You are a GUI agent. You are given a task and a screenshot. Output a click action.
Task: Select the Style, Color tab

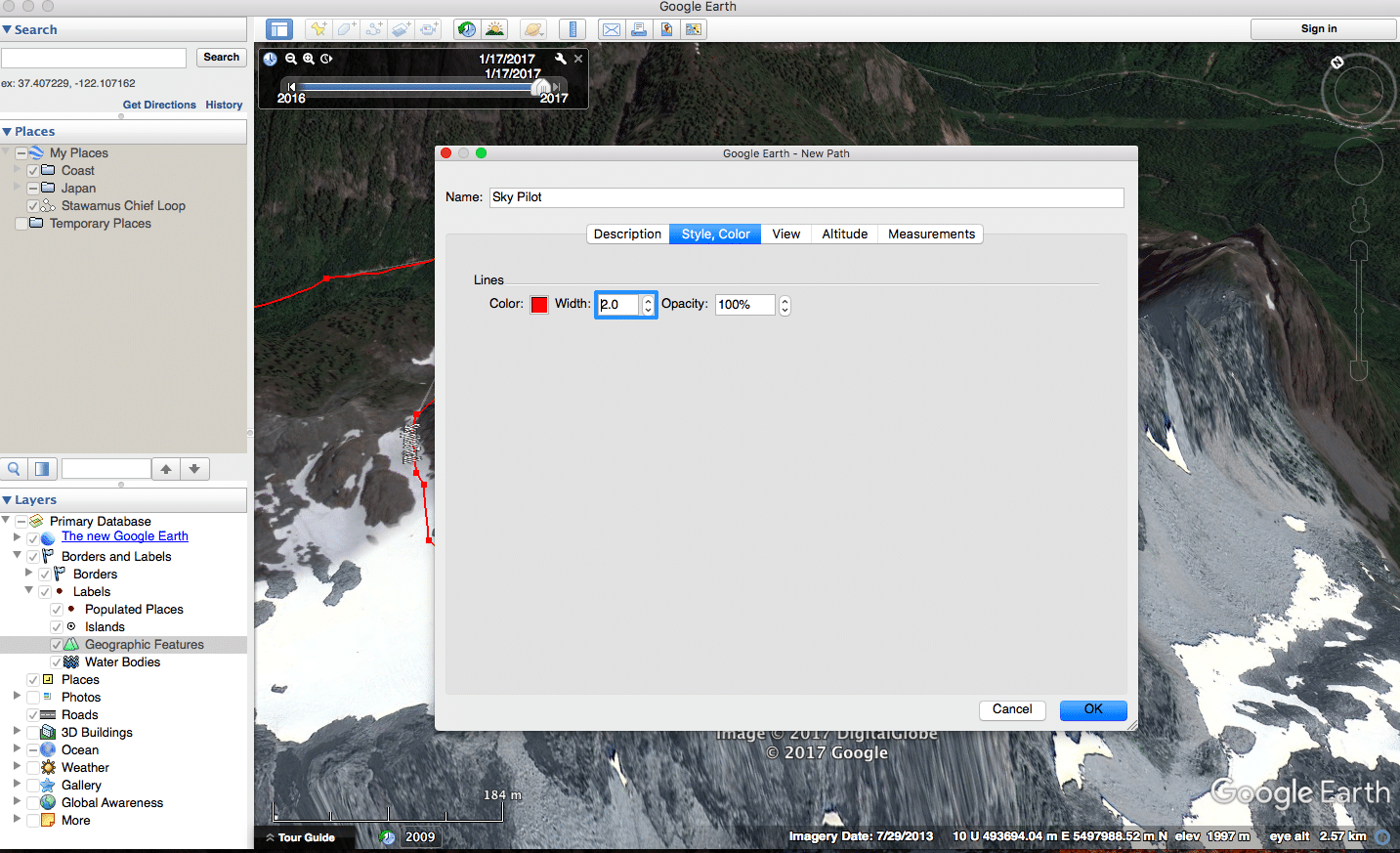pos(716,235)
